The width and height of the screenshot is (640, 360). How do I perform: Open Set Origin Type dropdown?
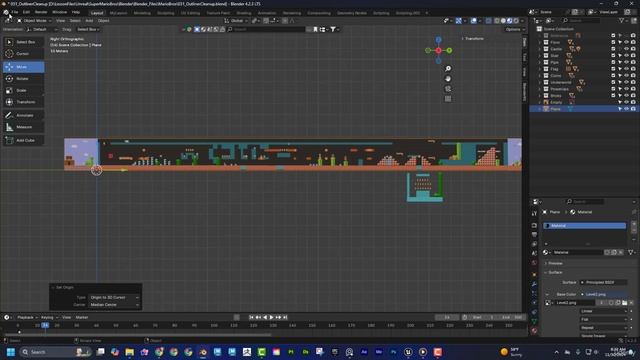(x=114, y=298)
